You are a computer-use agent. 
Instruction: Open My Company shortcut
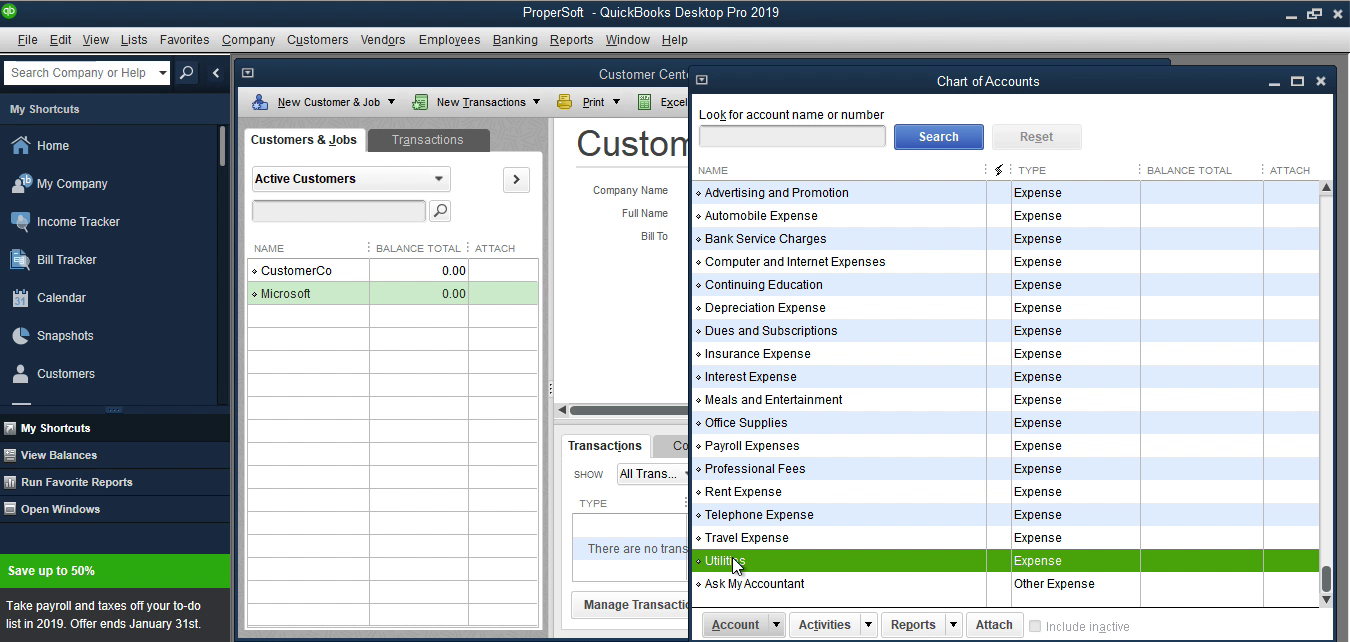pos(58,184)
